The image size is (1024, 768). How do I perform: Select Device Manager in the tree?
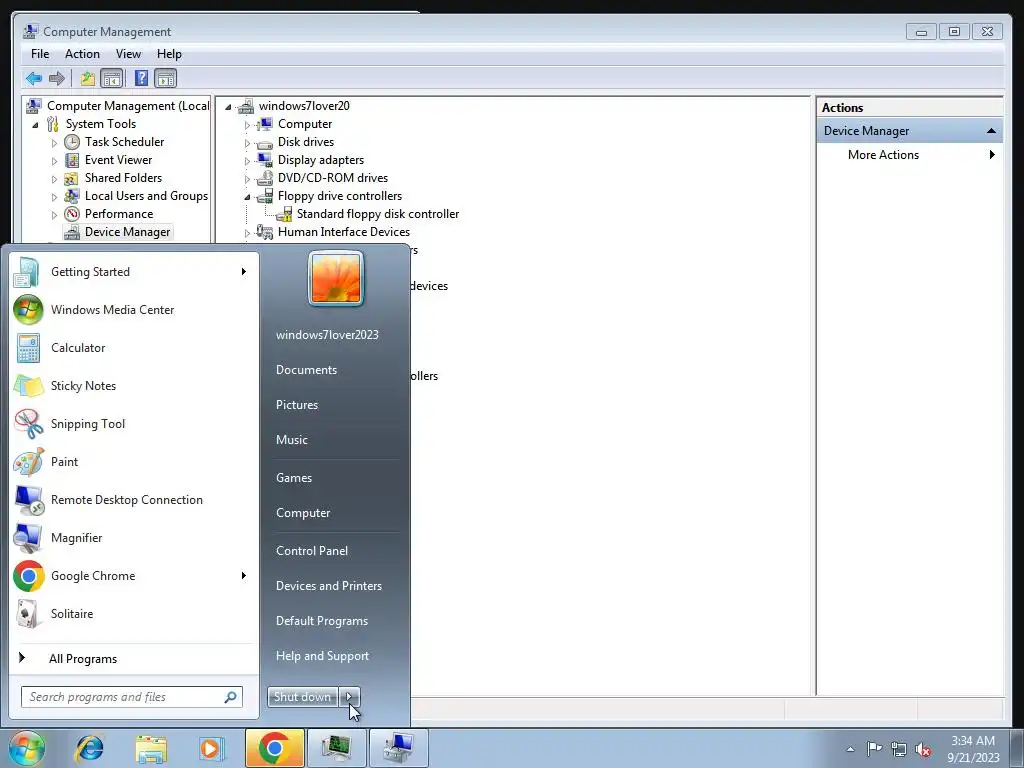[x=127, y=232]
